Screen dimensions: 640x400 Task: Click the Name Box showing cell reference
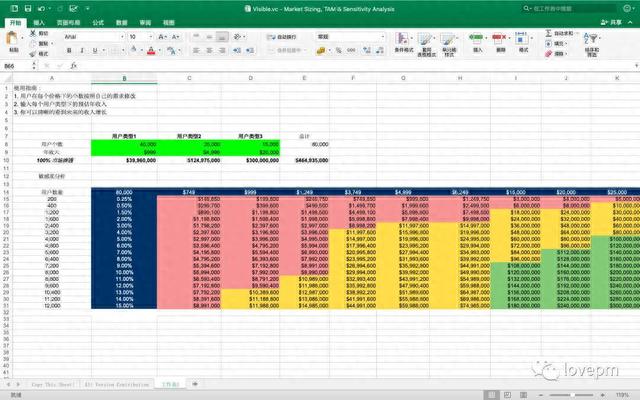(x=16, y=66)
